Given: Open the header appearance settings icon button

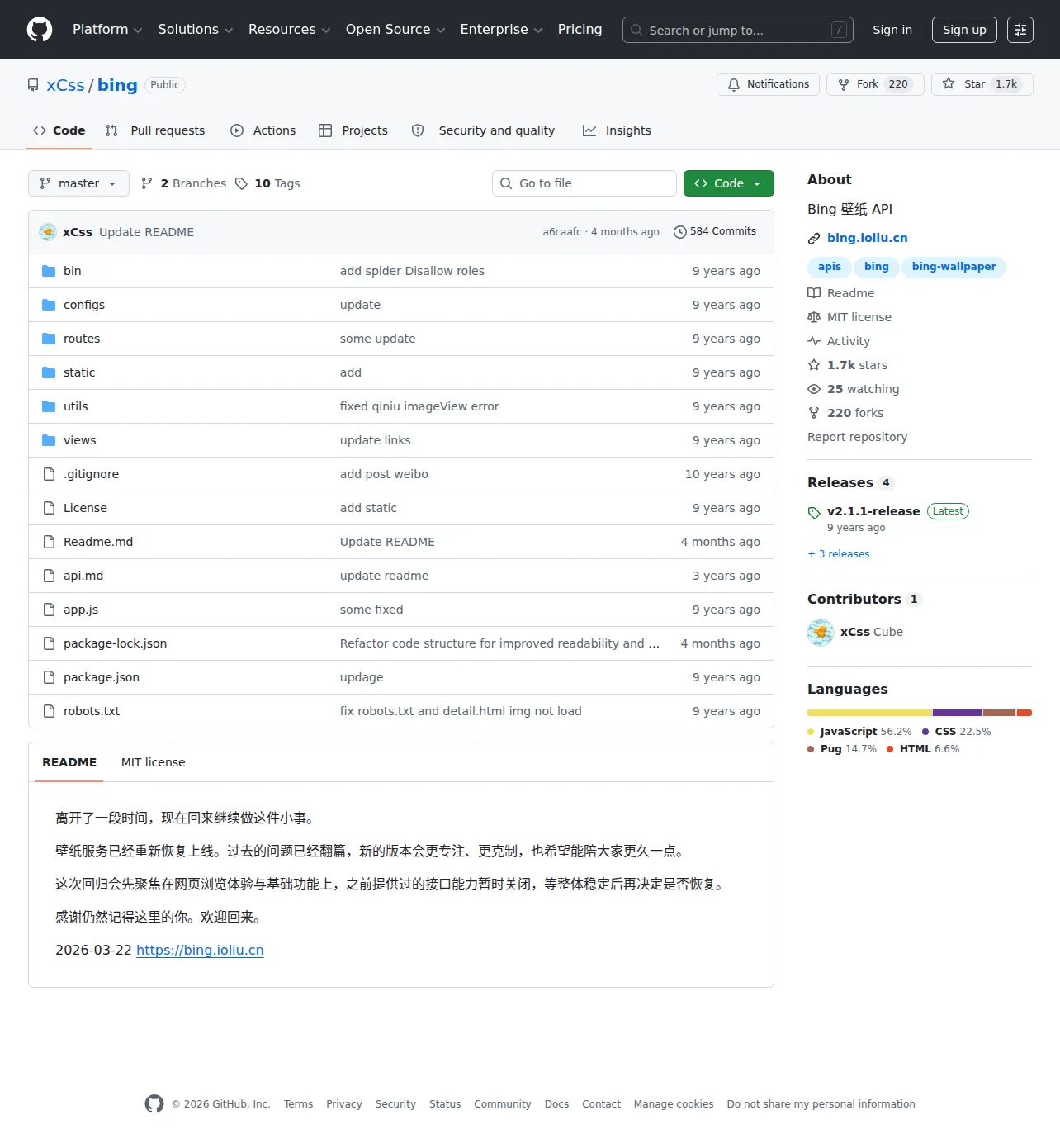Looking at the screenshot, I should point(1020,30).
